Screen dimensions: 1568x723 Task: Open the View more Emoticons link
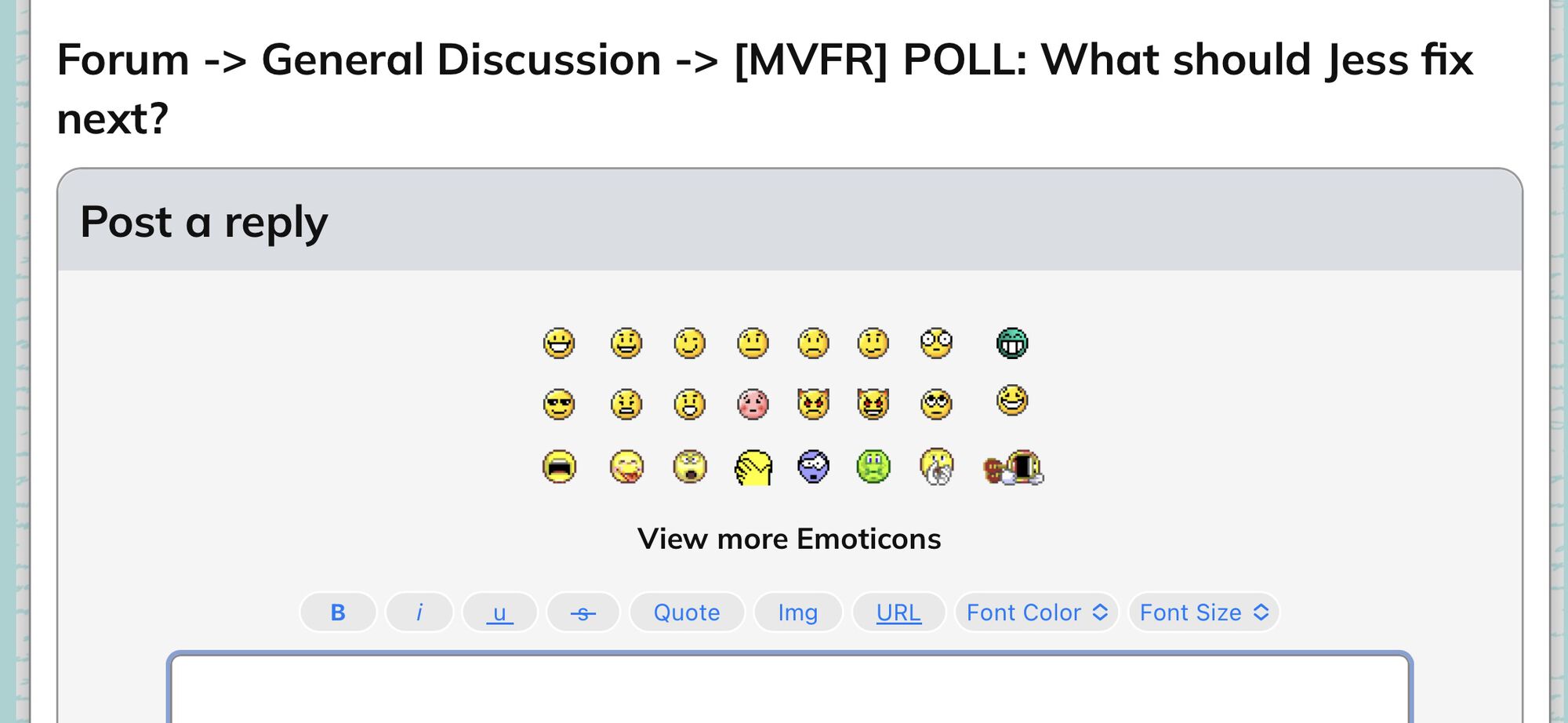[x=789, y=539]
